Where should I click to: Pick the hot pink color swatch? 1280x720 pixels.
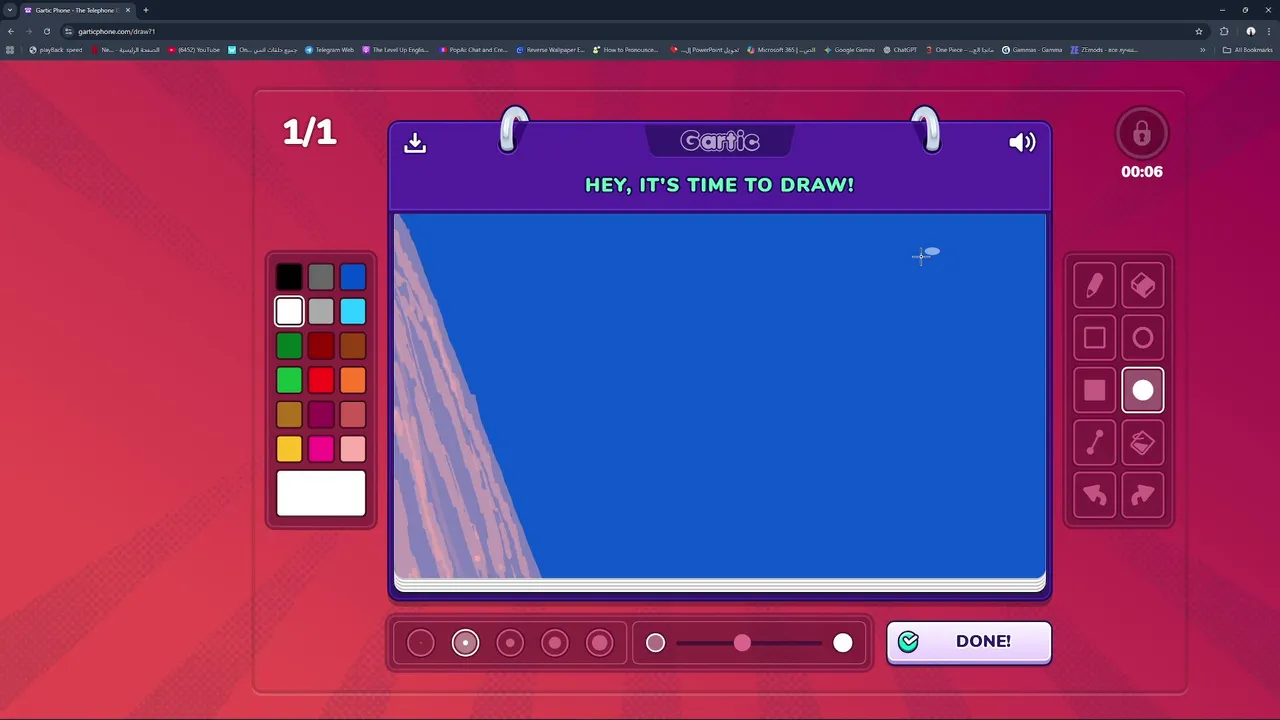coord(321,449)
